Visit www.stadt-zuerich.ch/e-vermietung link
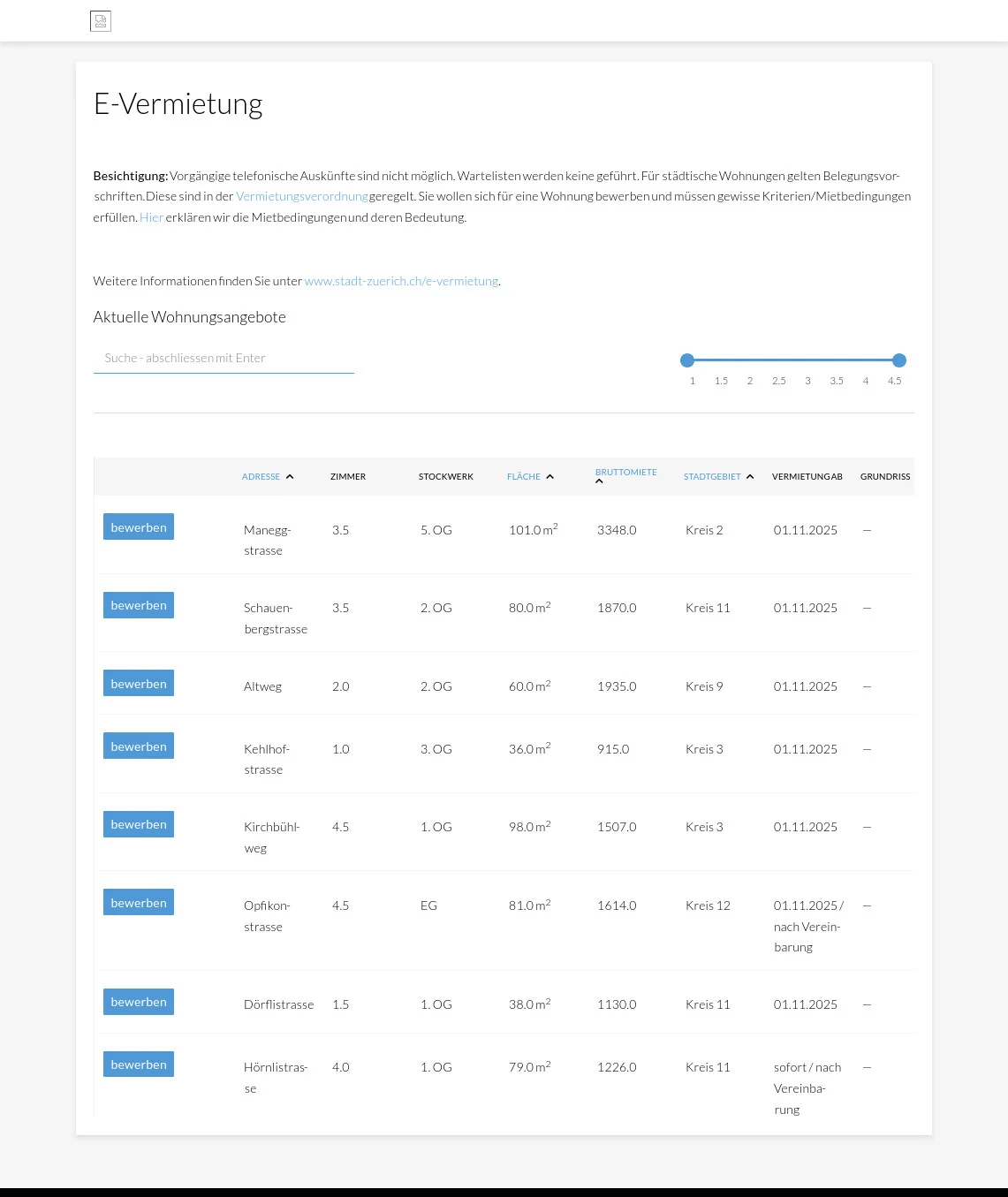This screenshot has height=1197, width=1008. (x=401, y=281)
